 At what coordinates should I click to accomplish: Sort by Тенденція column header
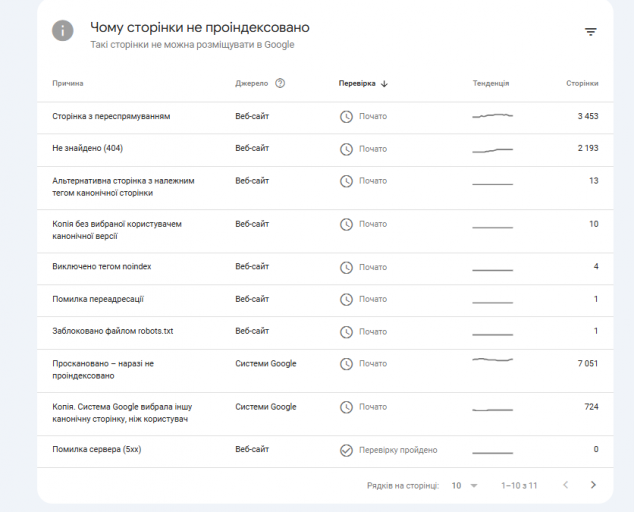[491, 83]
